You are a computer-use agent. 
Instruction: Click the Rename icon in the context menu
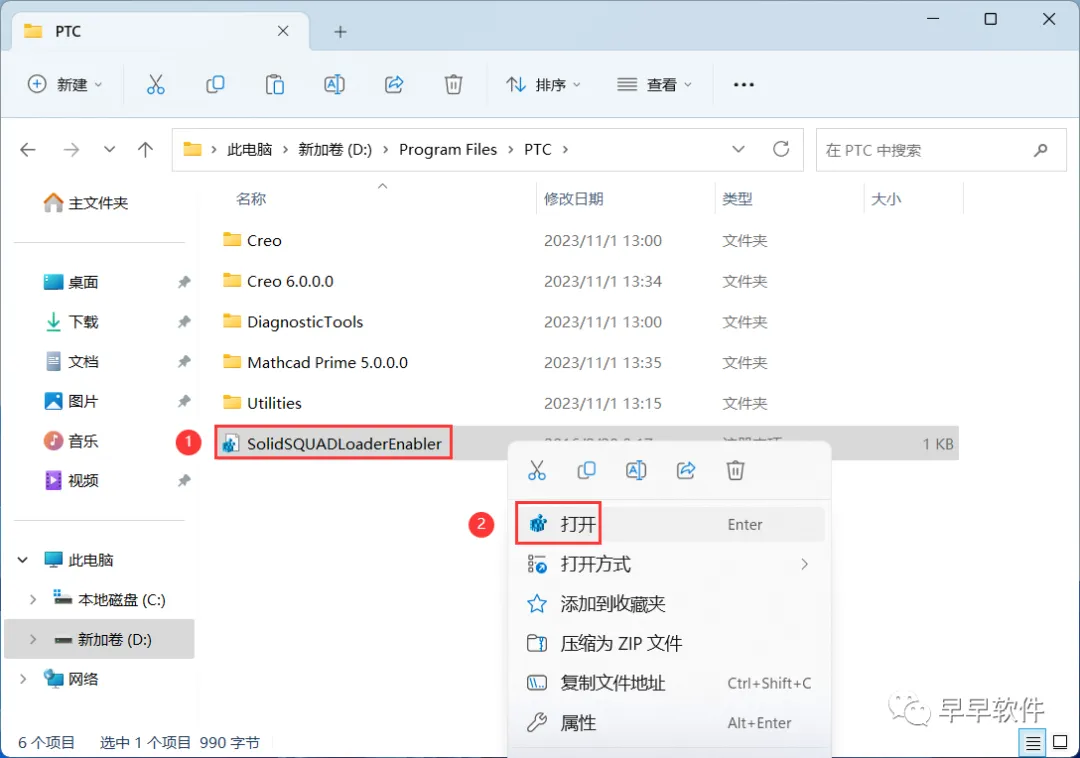(636, 471)
